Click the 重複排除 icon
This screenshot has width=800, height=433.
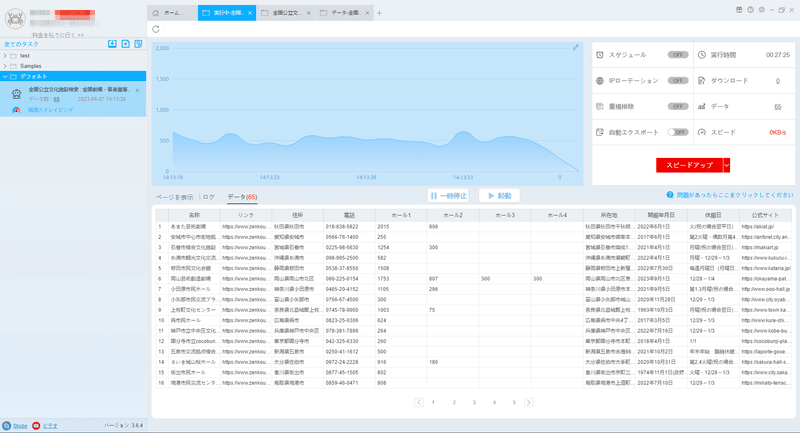click(600, 106)
